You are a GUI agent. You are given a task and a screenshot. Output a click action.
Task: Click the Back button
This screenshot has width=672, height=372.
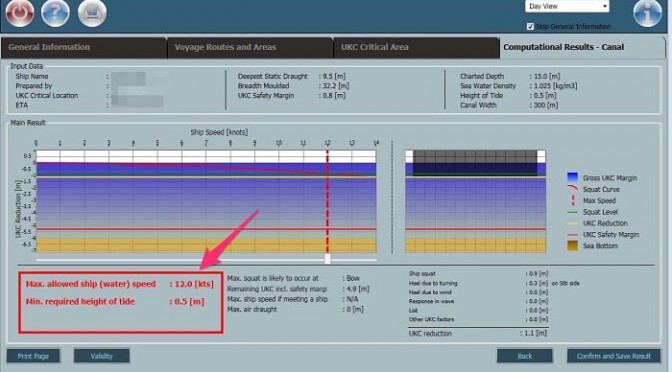coord(525,356)
